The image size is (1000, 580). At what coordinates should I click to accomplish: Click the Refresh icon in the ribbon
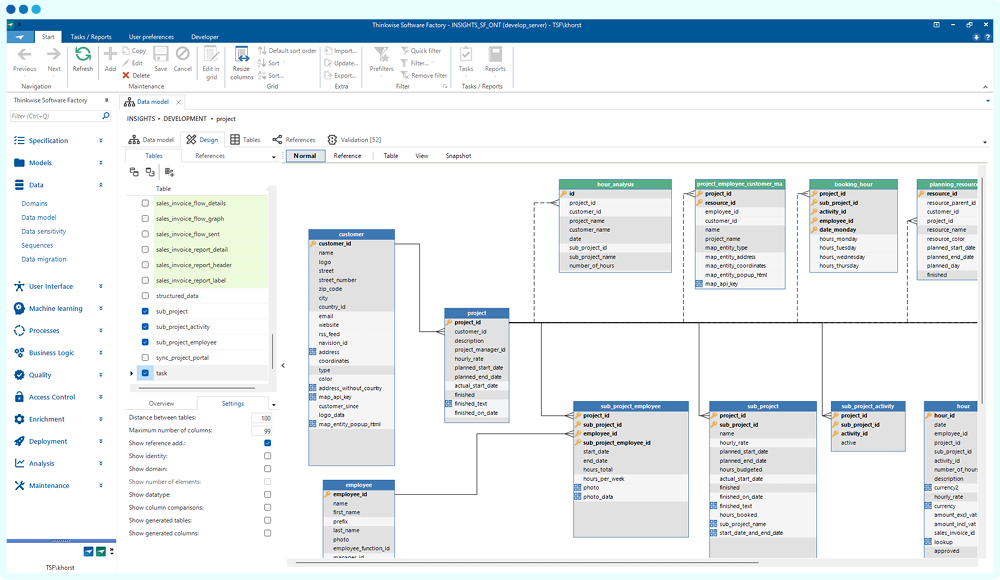[x=83, y=54]
